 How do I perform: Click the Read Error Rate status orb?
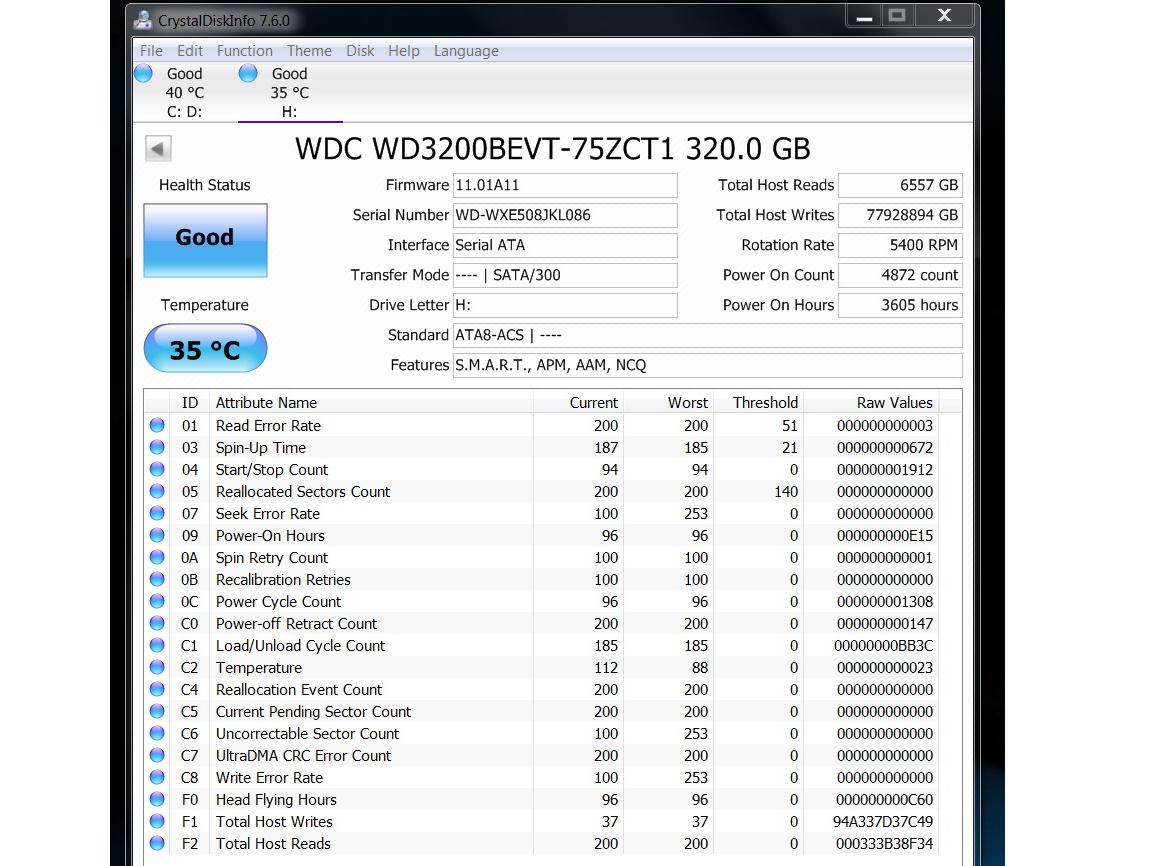(157, 425)
